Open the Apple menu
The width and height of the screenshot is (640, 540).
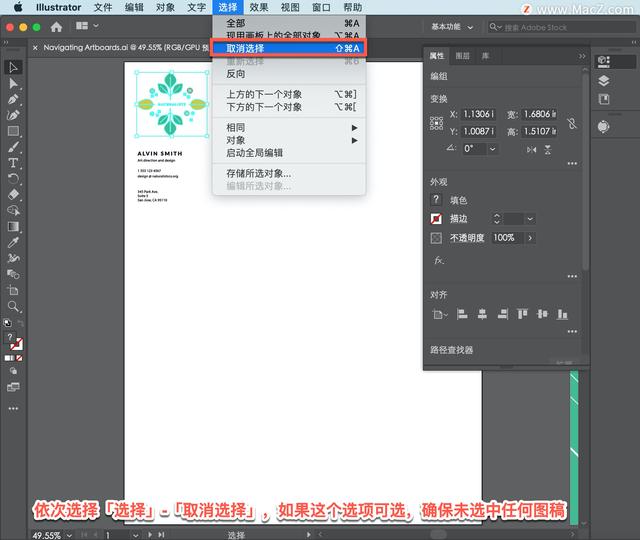[18, 7]
